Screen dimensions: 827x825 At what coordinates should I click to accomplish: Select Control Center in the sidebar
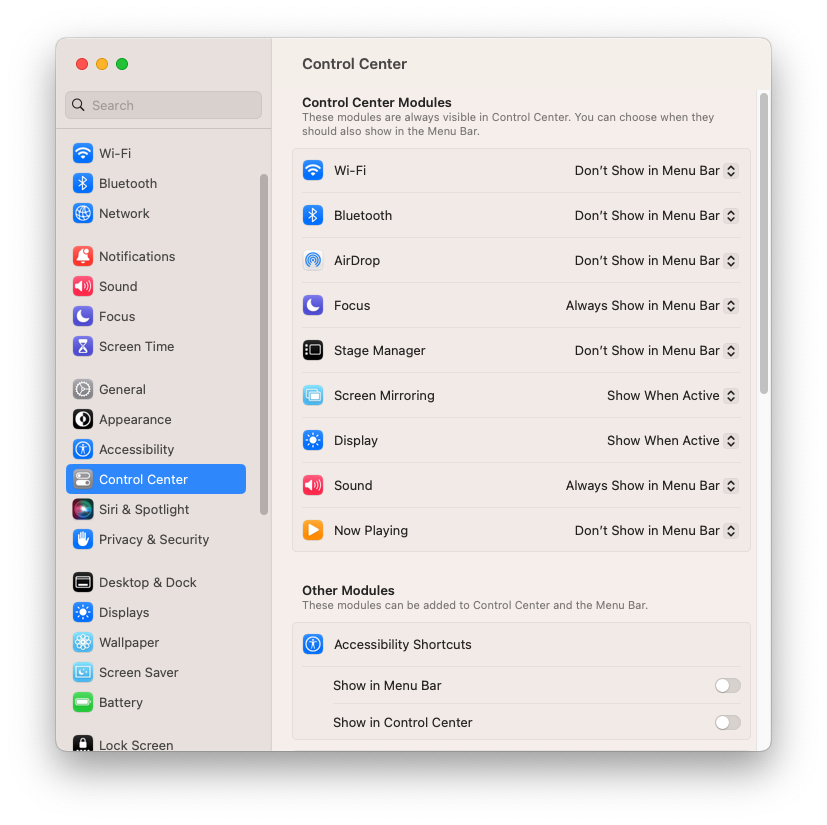(156, 479)
